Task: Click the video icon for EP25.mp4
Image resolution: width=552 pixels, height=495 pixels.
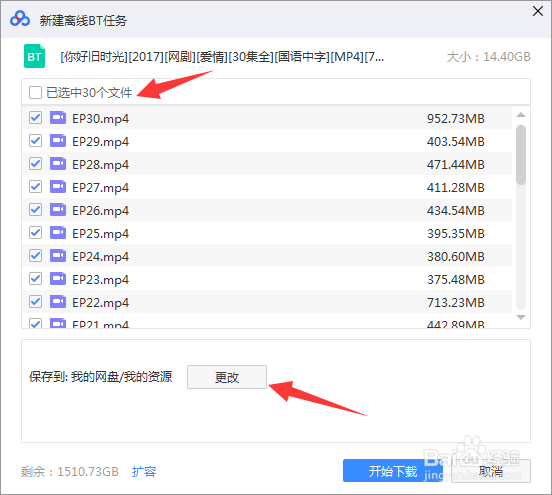Action: coord(58,233)
